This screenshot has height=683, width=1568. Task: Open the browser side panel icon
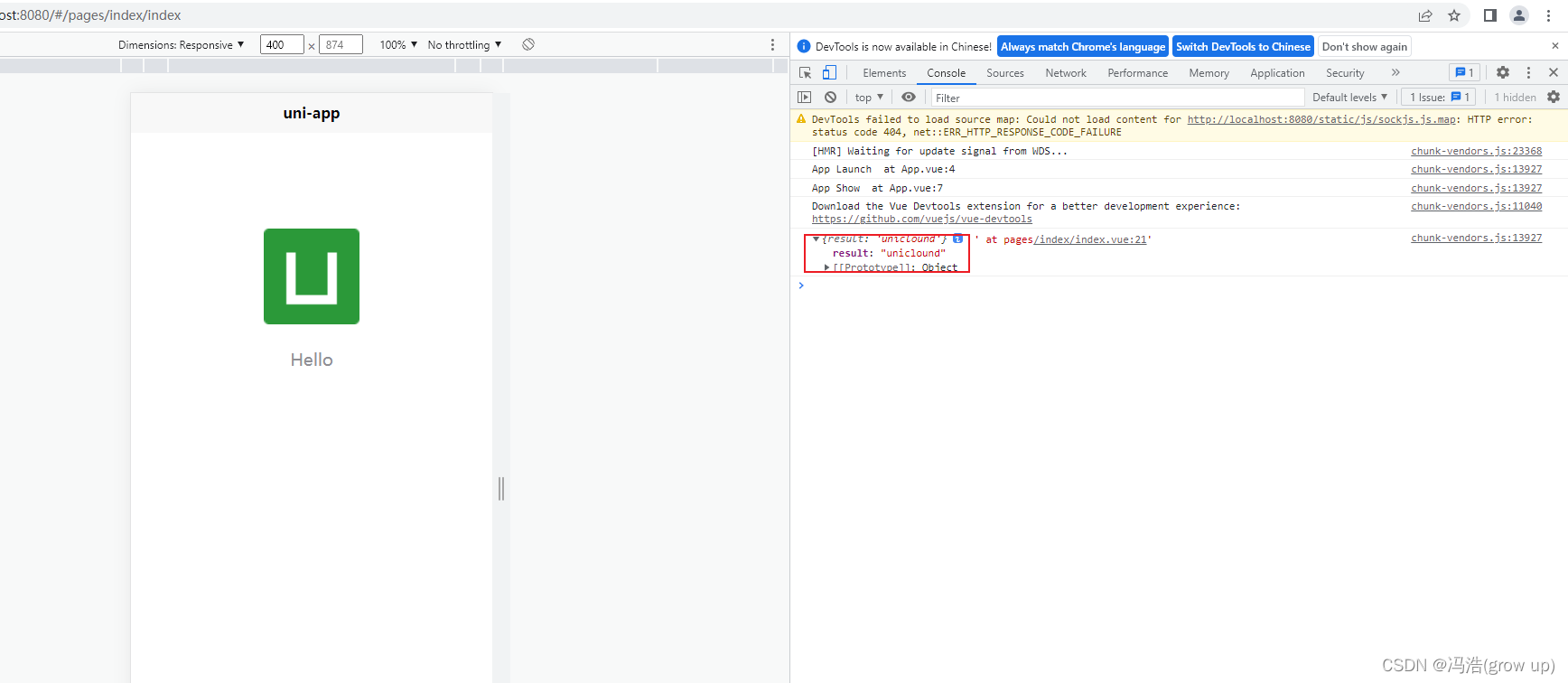pyautogui.click(x=1490, y=15)
